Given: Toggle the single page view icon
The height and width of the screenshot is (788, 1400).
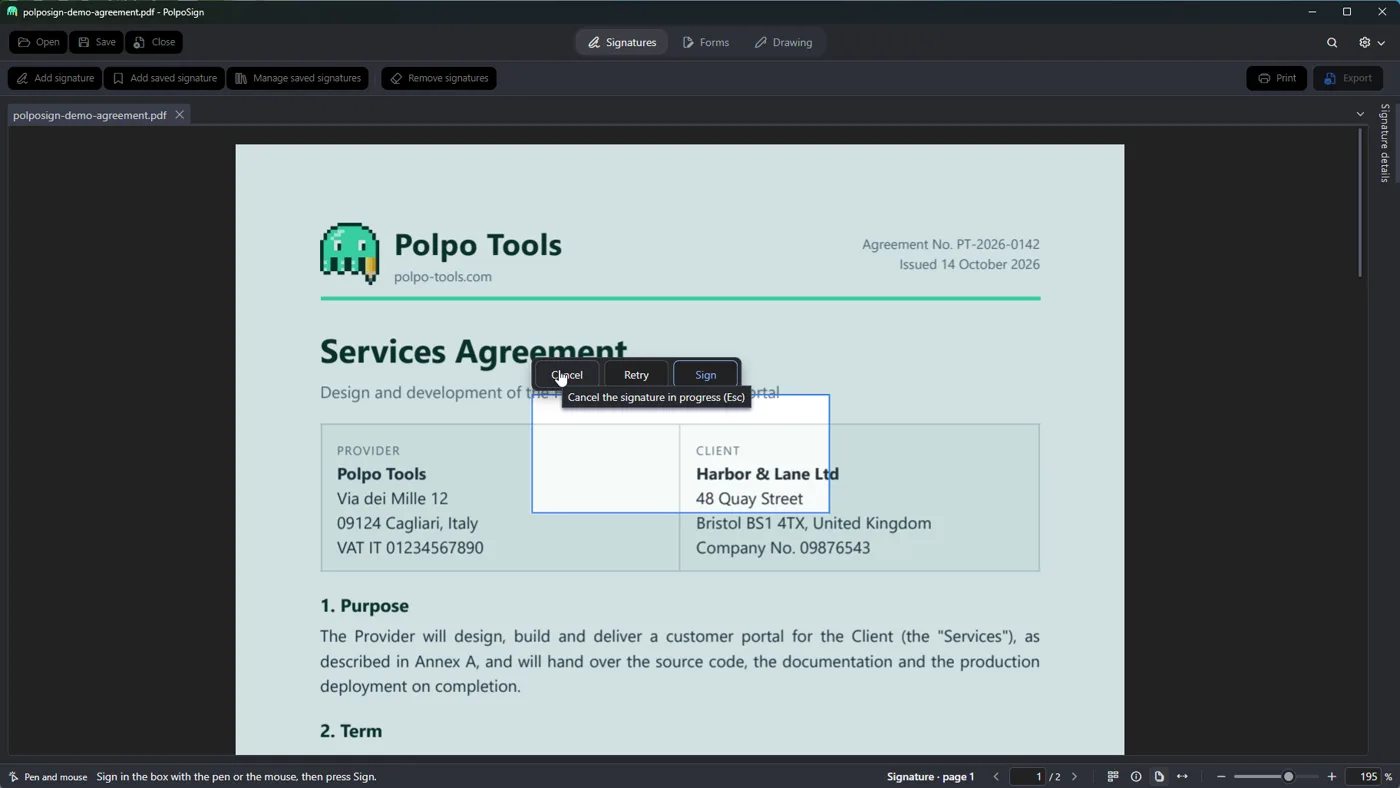Looking at the screenshot, I should tap(1159, 777).
